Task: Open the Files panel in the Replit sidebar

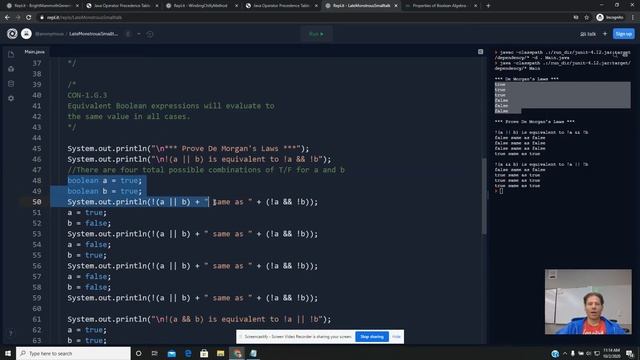Action: pos(11,54)
